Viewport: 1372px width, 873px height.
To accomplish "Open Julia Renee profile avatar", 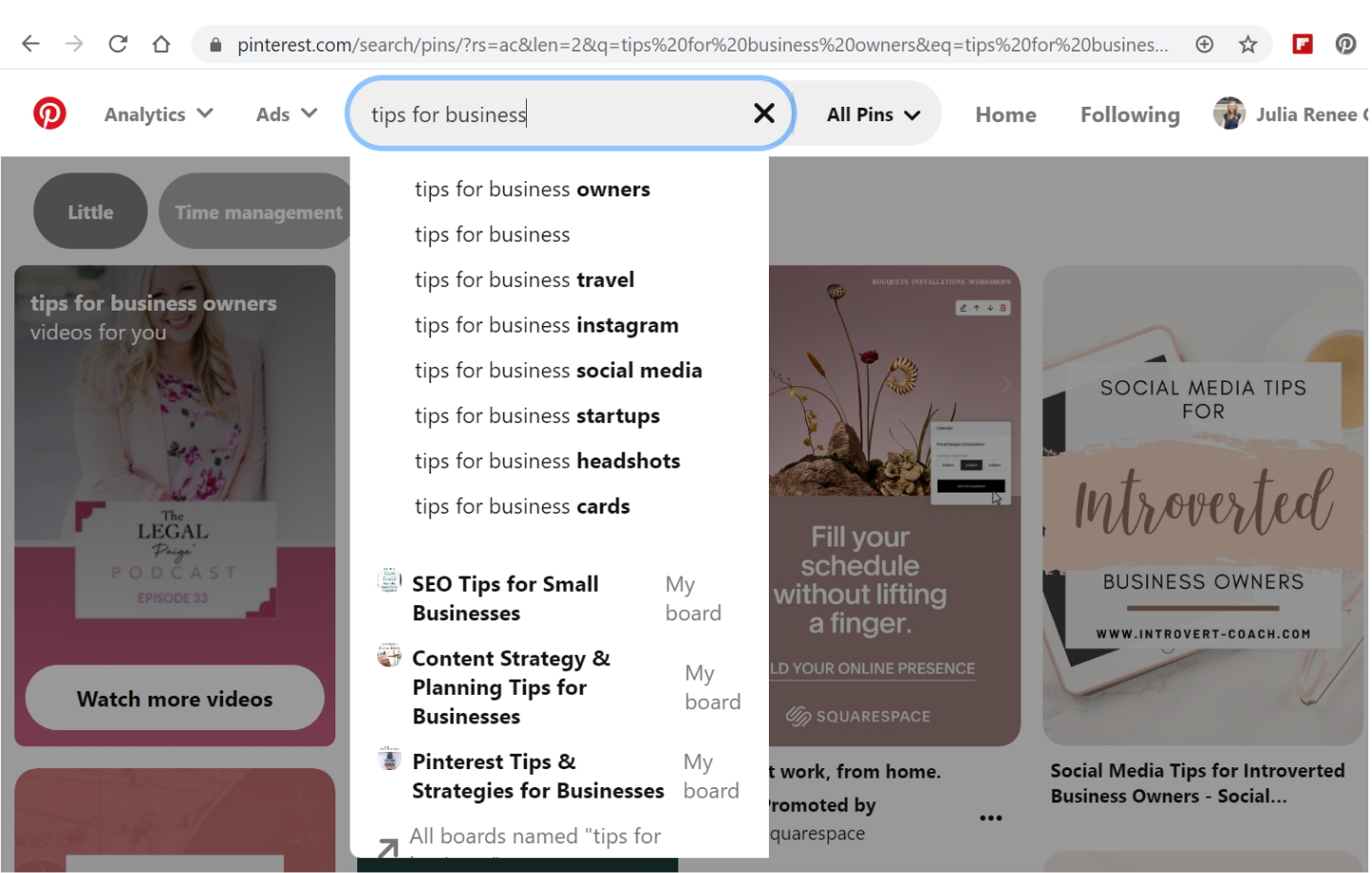I will pos(1229,113).
